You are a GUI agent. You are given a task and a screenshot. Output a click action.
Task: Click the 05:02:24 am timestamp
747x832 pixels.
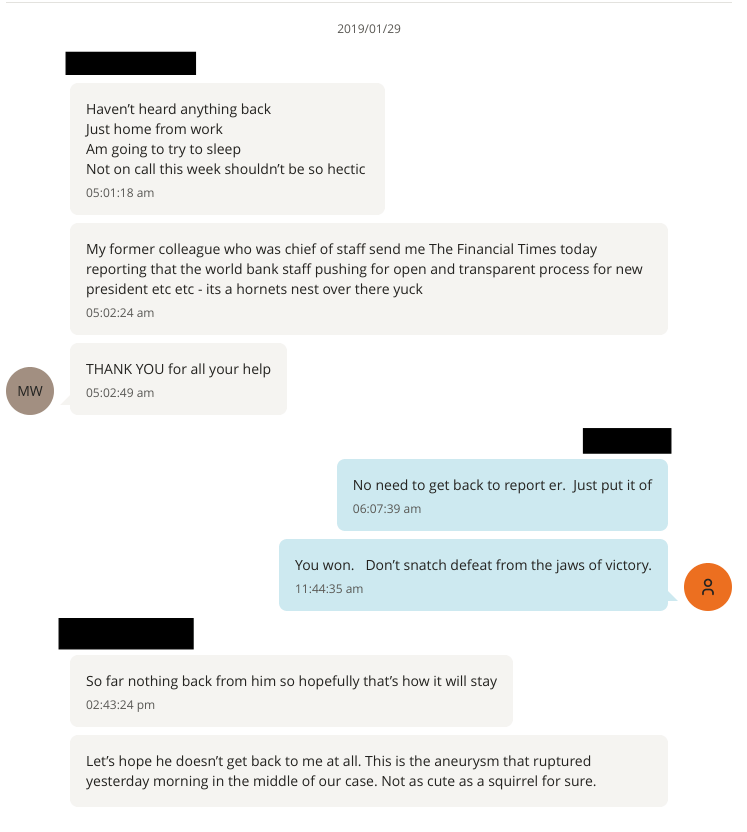(x=120, y=313)
